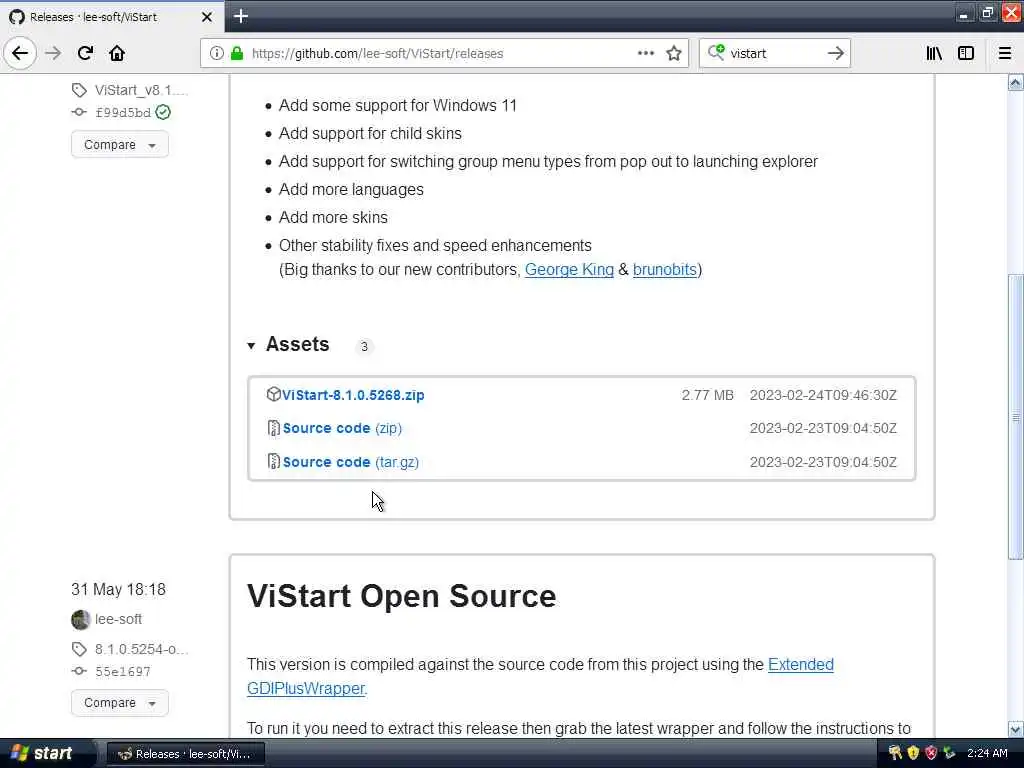
Task: Open lee-soft user profile link
Action: pos(118,619)
